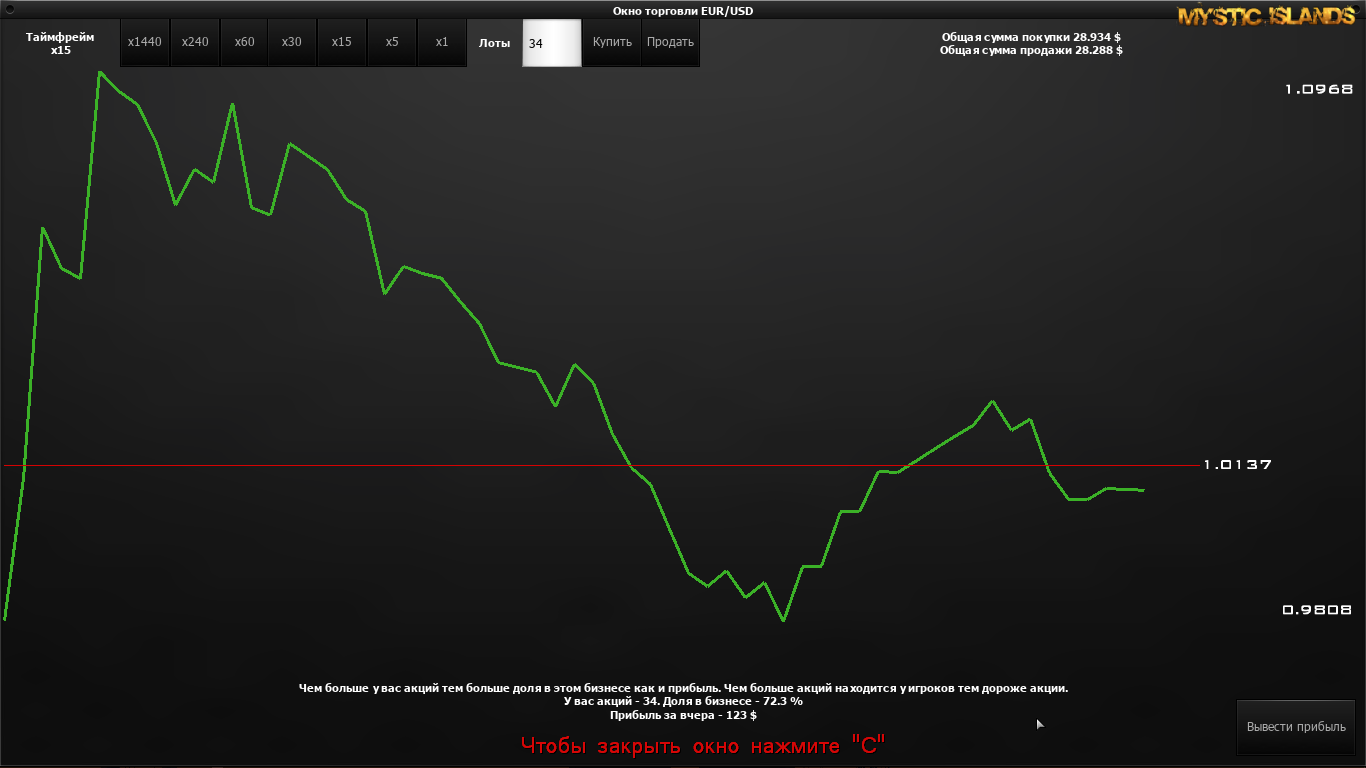
Task: Select the x1440 timeframe
Action: (x=145, y=42)
